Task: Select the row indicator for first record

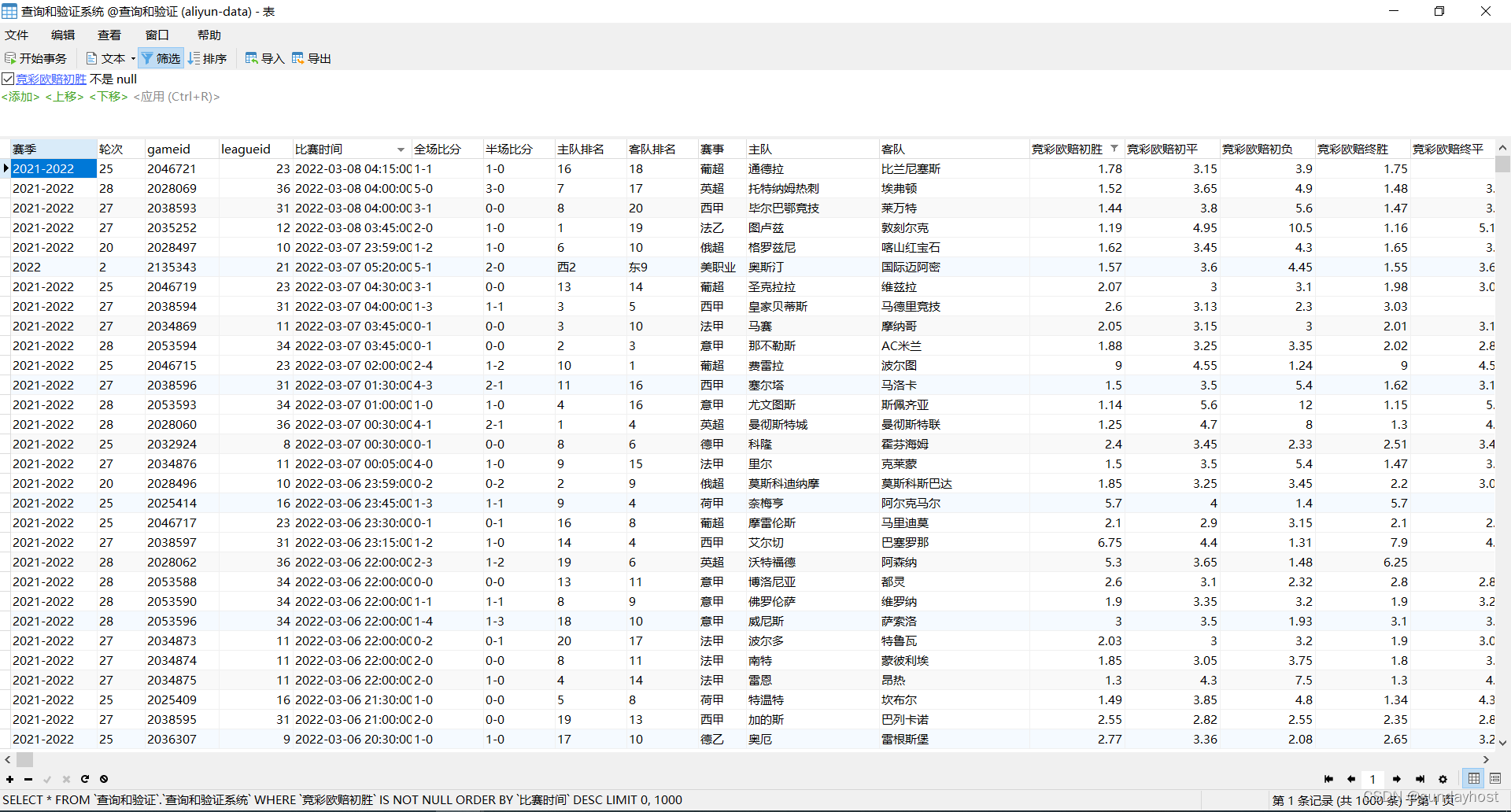Action: coord(6,168)
